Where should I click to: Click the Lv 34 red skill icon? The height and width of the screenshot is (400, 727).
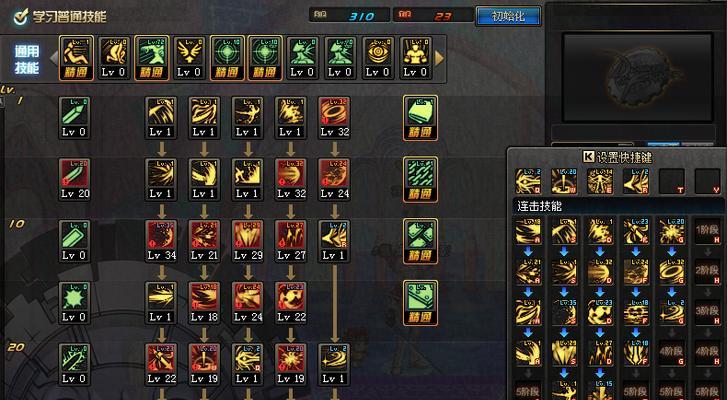[x=160, y=241]
